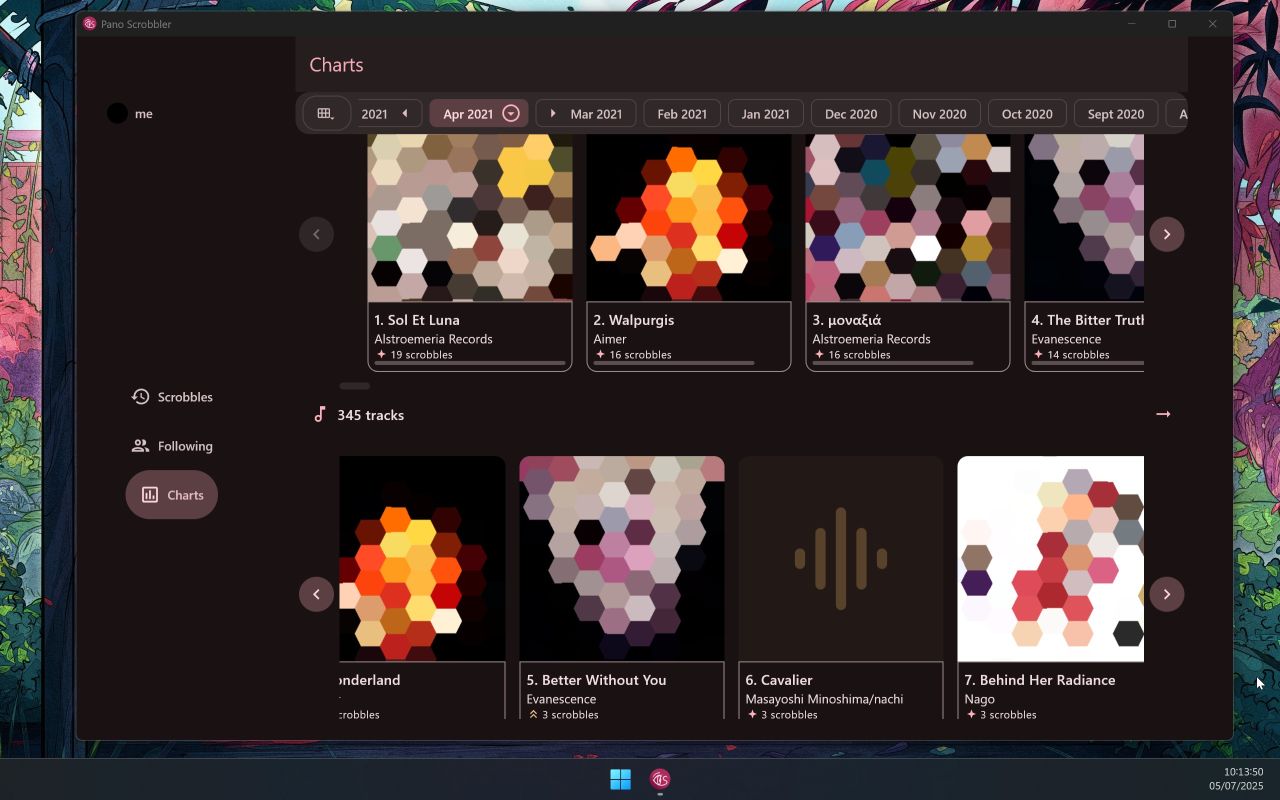Click the '6. Cavalier' title
This screenshot has height=800, width=1280.
pyautogui.click(x=779, y=680)
